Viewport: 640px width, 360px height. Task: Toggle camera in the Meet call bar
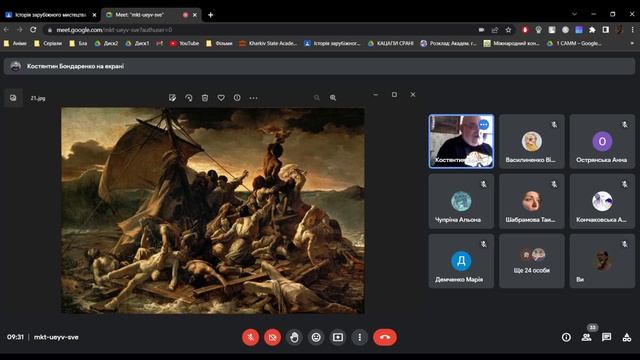point(273,337)
